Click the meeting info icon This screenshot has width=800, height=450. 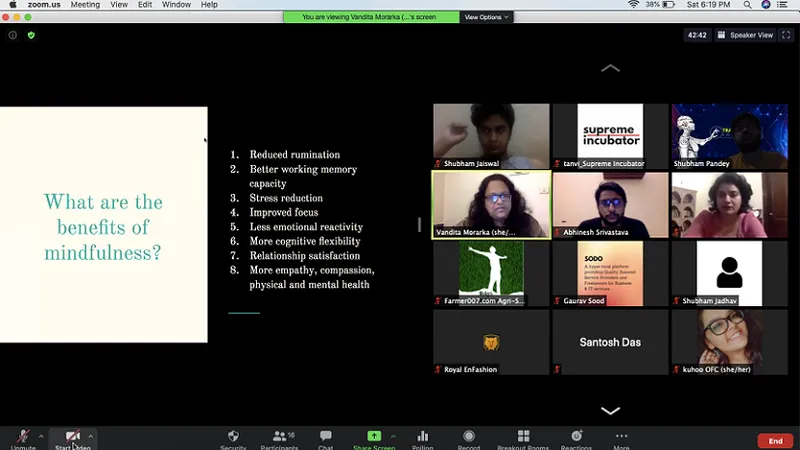[x=13, y=35]
